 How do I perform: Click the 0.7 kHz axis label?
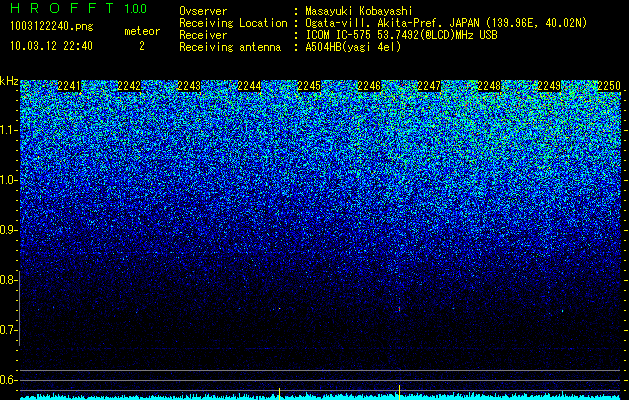tap(8, 330)
